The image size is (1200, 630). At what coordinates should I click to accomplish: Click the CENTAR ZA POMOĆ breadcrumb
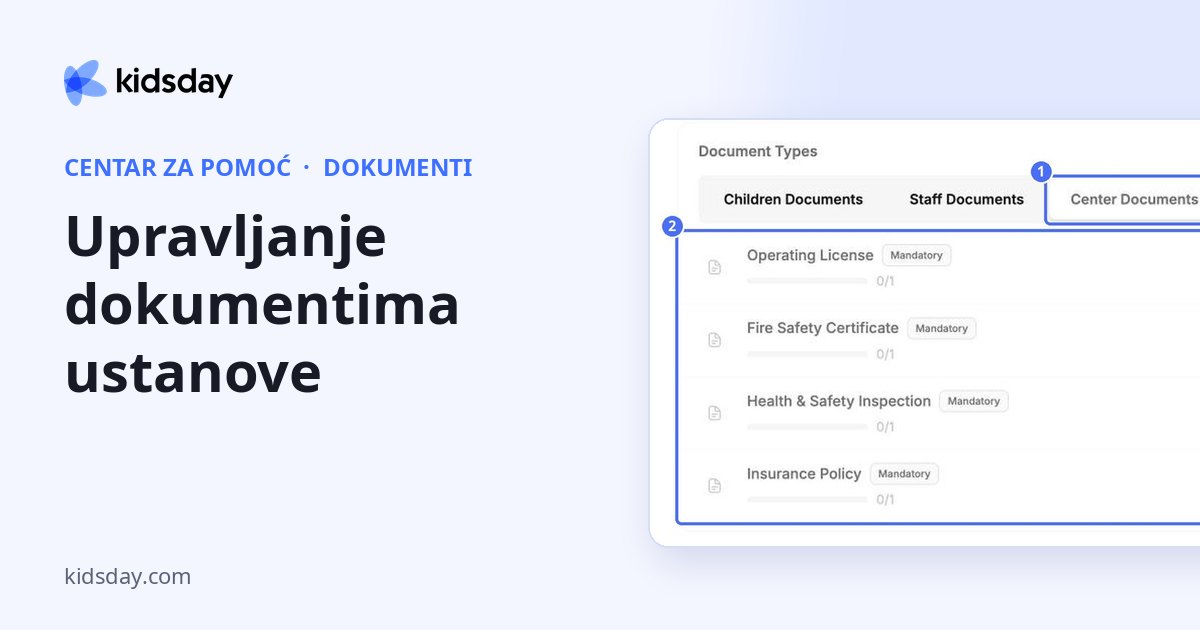(x=177, y=167)
